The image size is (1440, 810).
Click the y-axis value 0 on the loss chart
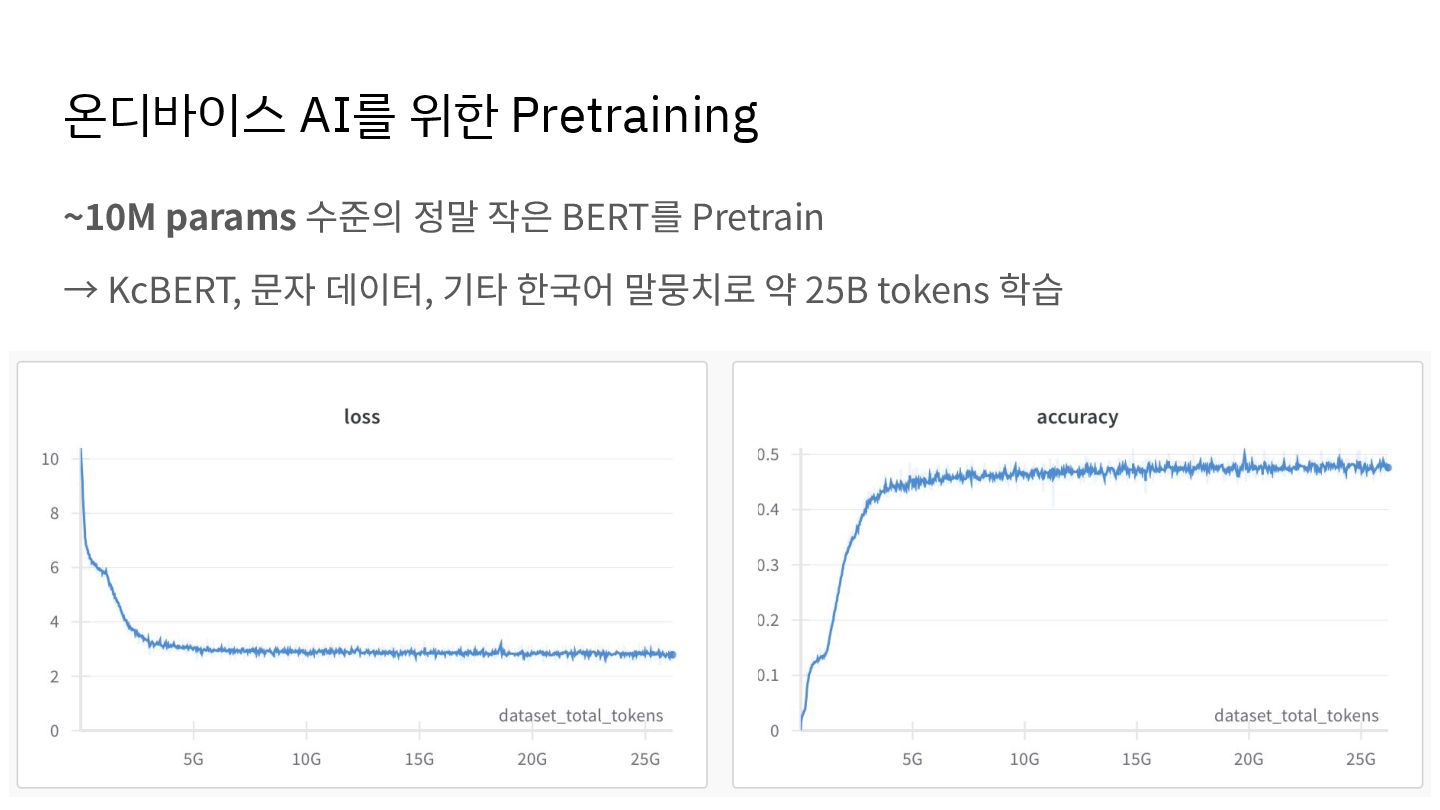[x=54, y=731]
